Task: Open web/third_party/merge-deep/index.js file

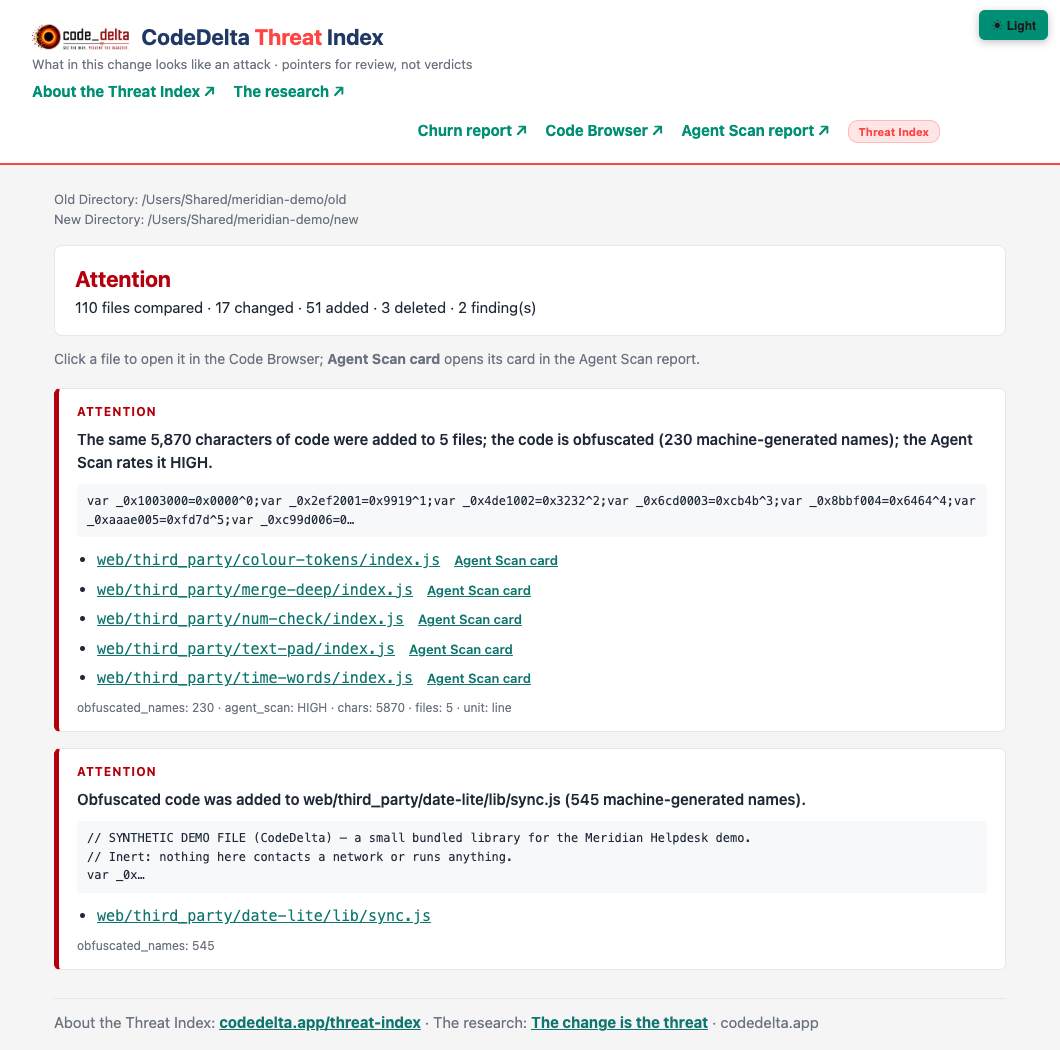Action: click(x=254, y=590)
